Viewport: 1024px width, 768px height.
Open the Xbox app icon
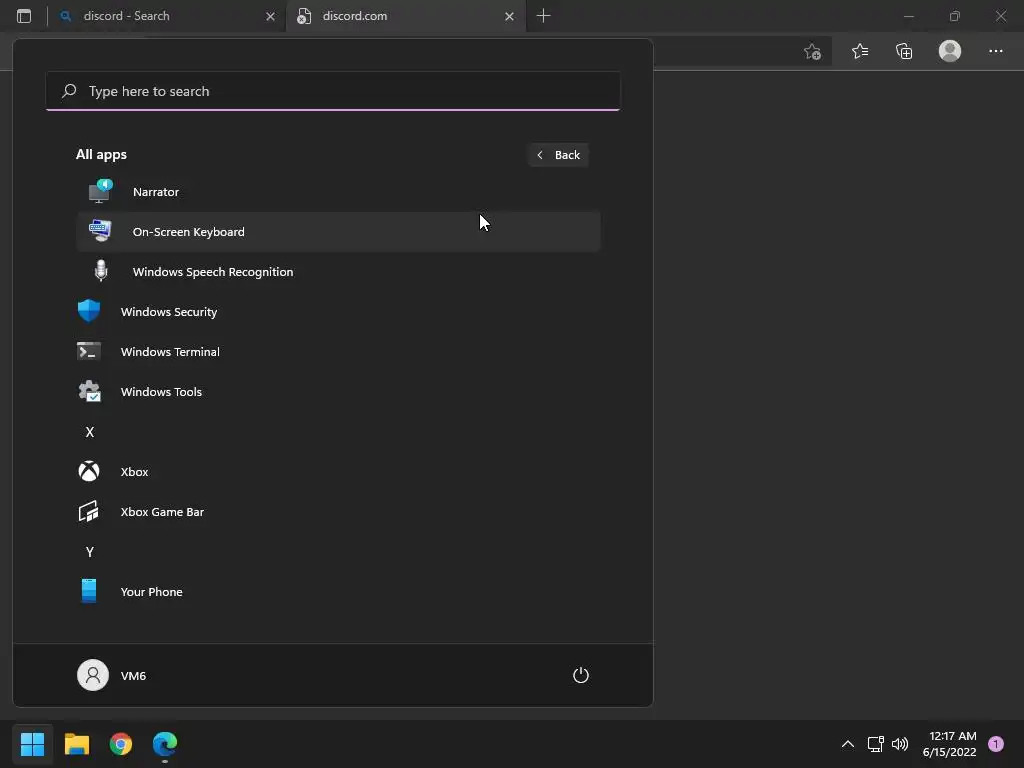pyautogui.click(x=89, y=471)
